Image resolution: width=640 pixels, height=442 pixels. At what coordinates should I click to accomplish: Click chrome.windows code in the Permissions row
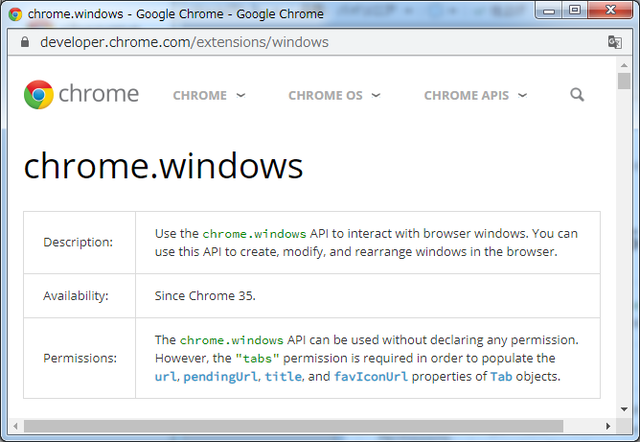coord(231,340)
